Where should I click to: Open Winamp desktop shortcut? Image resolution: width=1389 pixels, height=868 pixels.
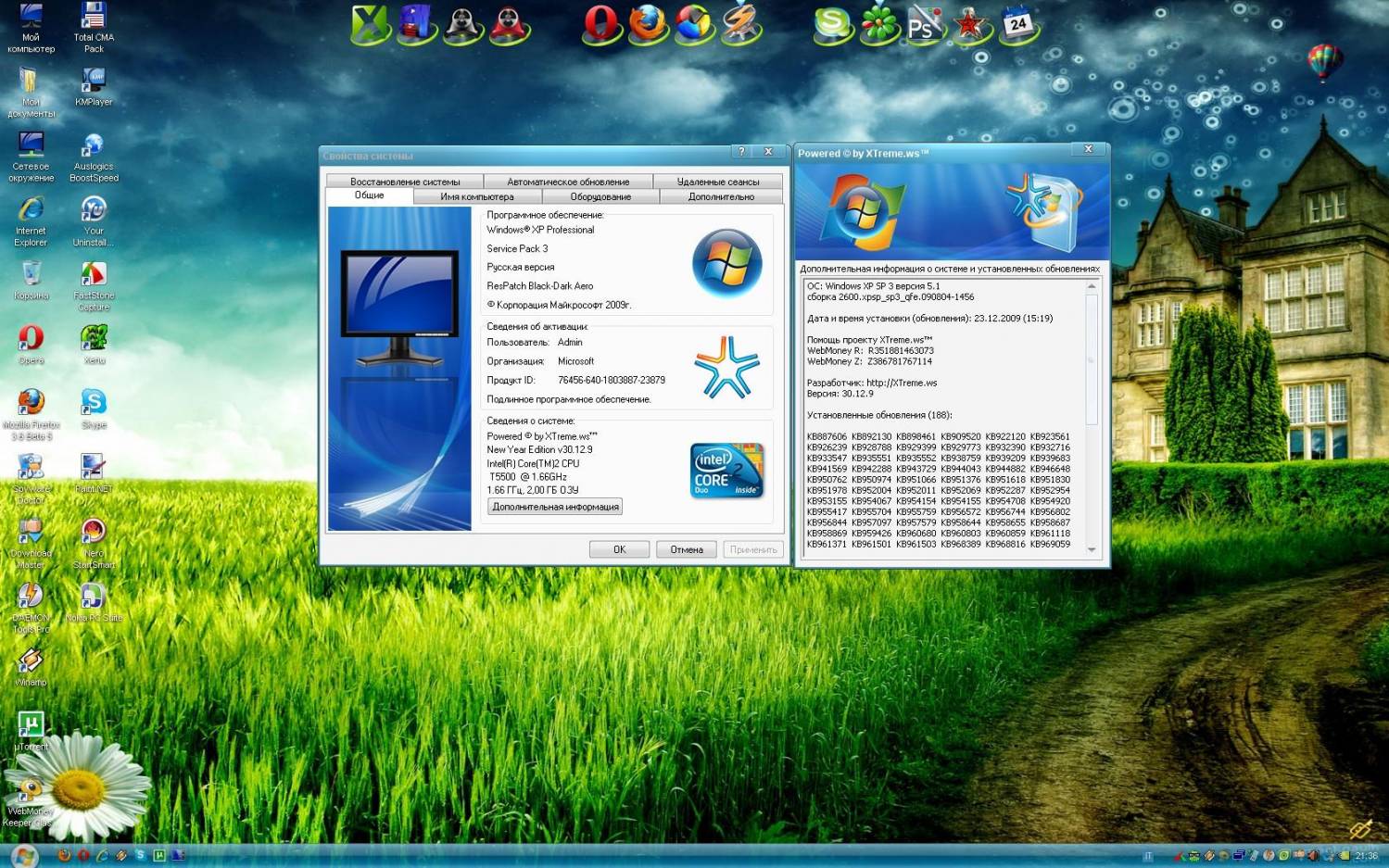[31, 667]
